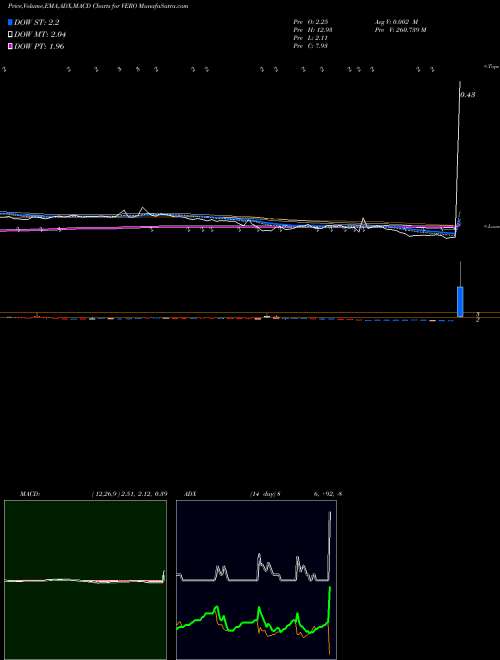This screenshot has width=500, height=660.
Task: Click the MACD panel label
Action: [30, 493]
